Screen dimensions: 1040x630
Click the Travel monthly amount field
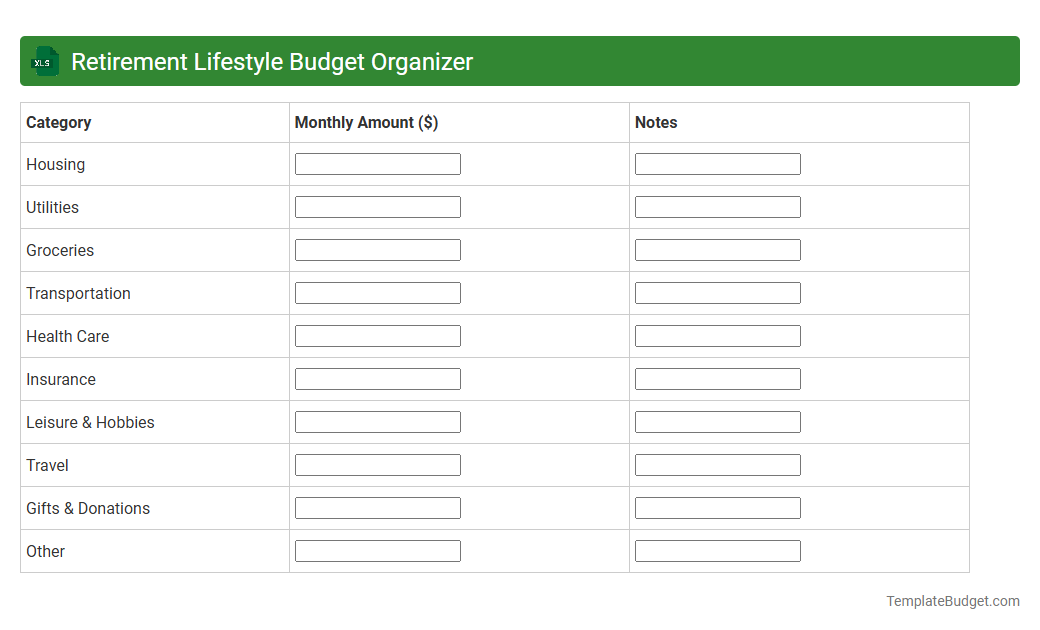tap(377, 464)
